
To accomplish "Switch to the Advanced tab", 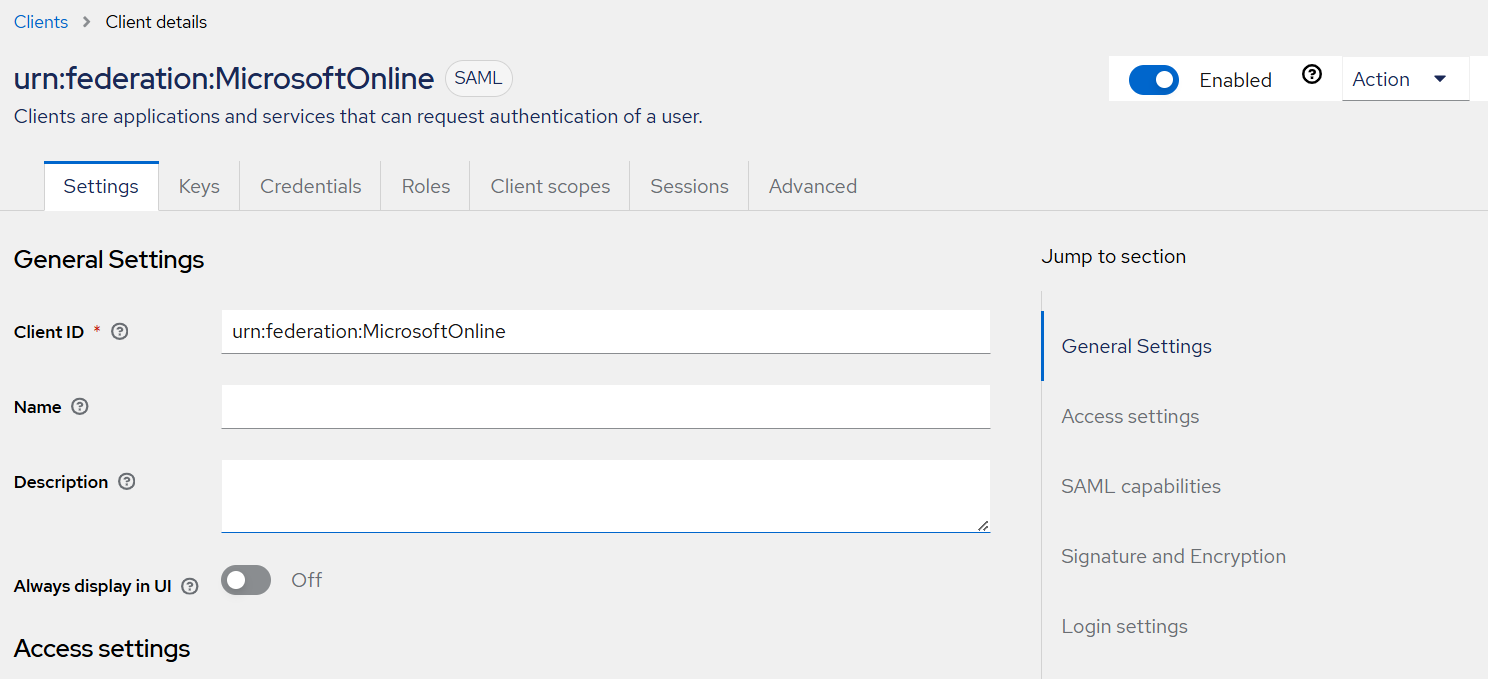I will coord(812,186).
